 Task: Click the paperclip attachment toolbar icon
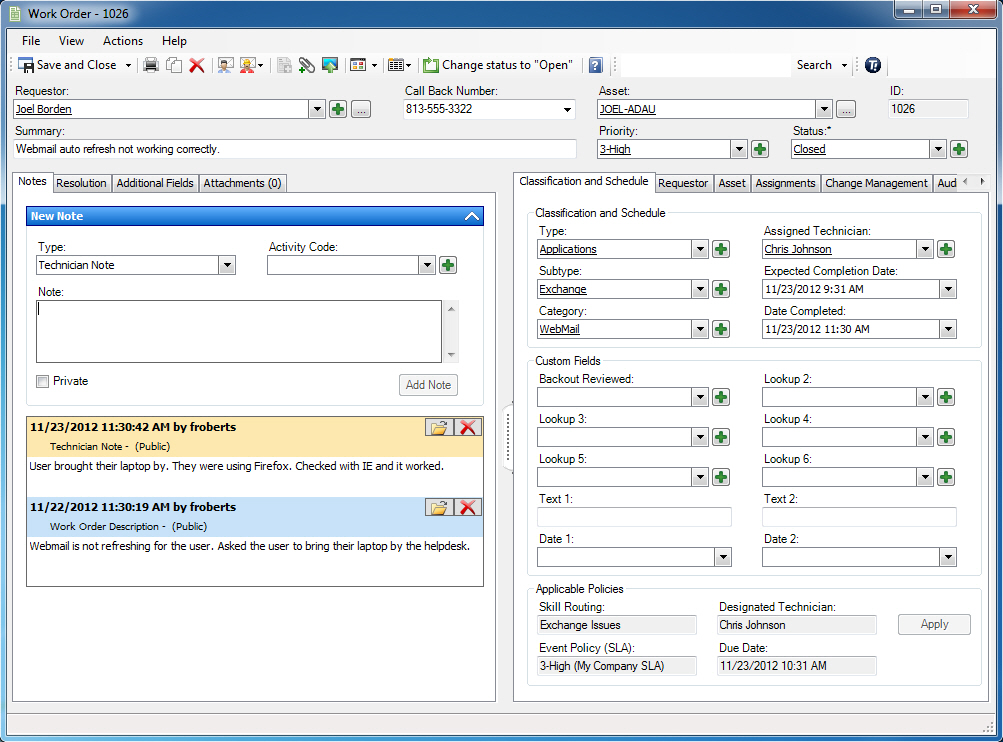[x=307, y=65]
